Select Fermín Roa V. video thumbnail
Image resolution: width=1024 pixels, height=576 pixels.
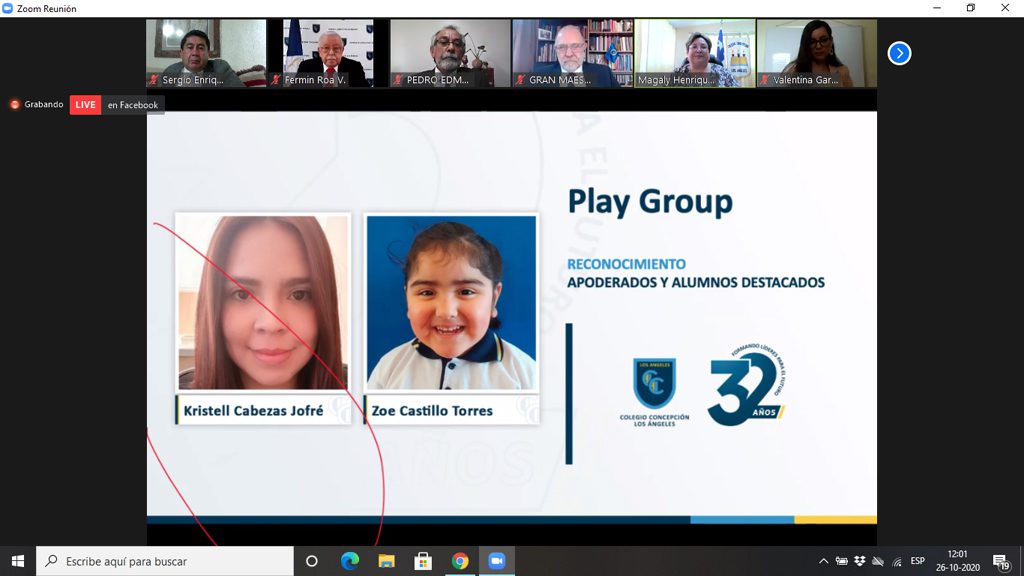(x=328, y=50)
